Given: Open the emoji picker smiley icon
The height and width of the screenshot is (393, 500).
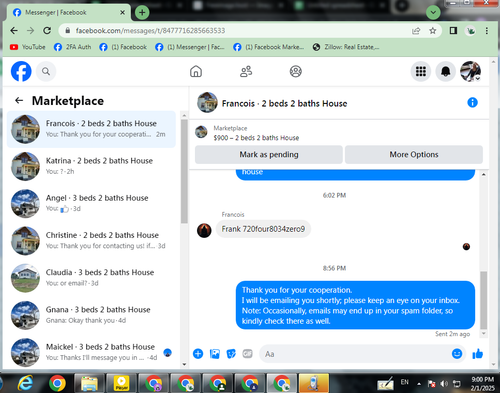Looking at the screenshot, I should (457, 354).
